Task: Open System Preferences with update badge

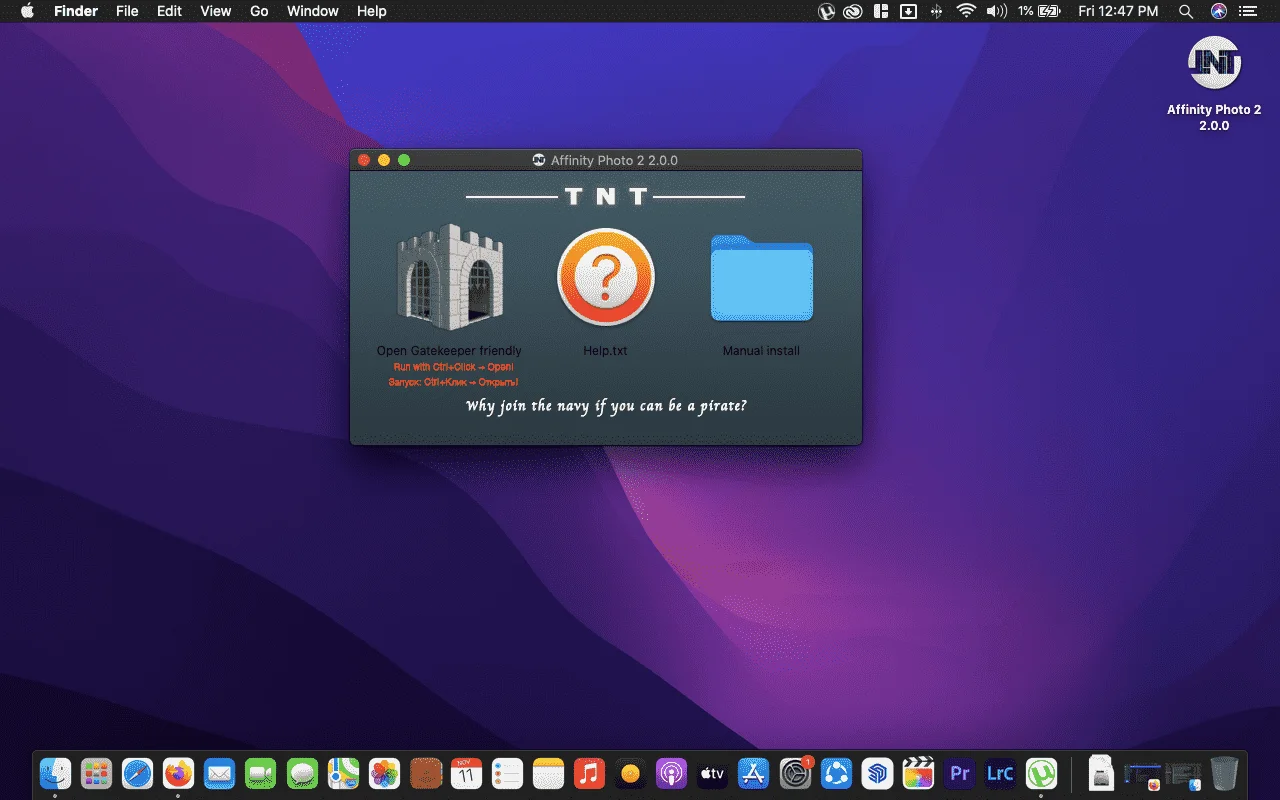Action: [x=795, y=773]
